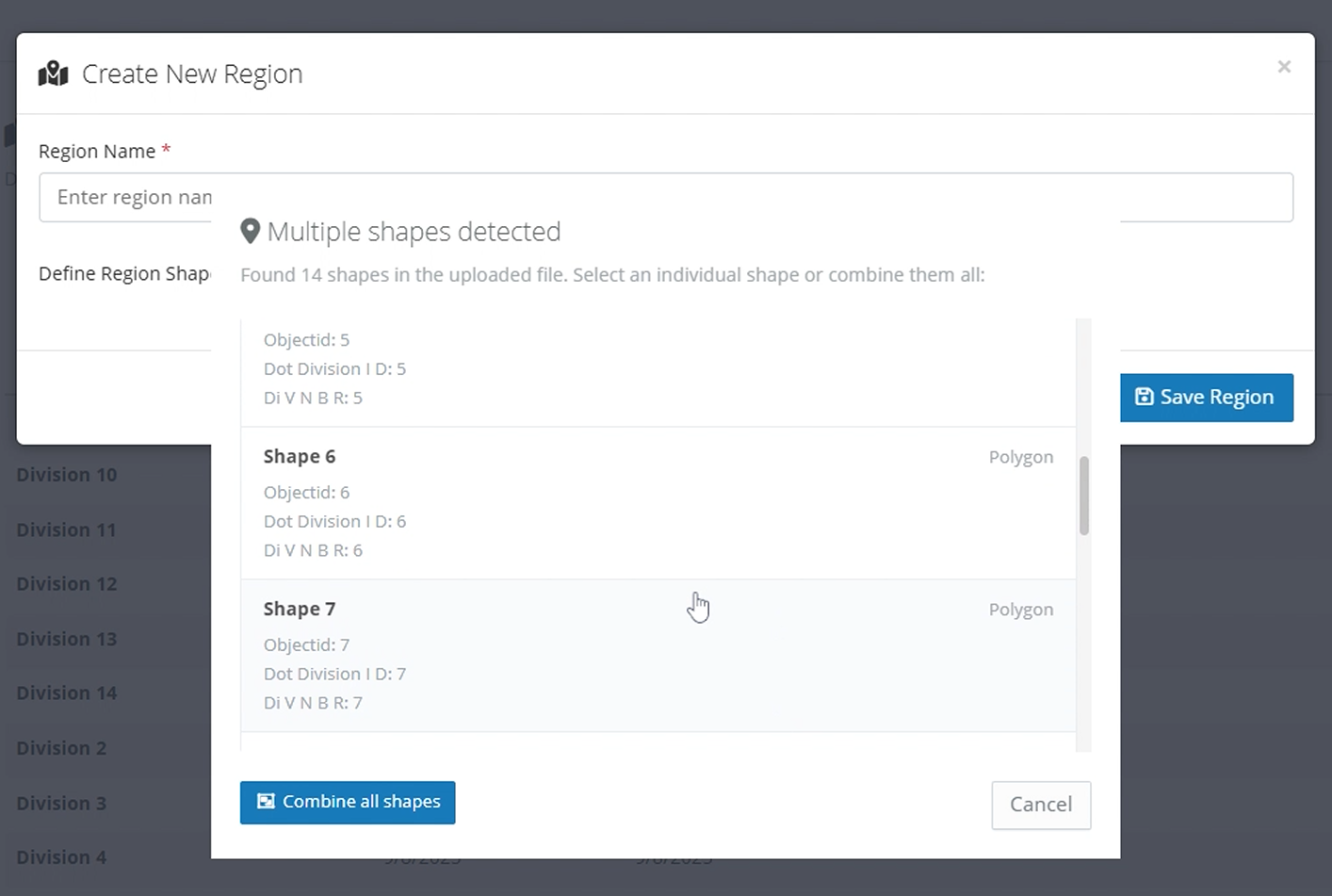Image resolution: width=1332 pixels, height=896 pixels.
Task: Select Division 10 in the background list
Action: click(x=67, y=475)
